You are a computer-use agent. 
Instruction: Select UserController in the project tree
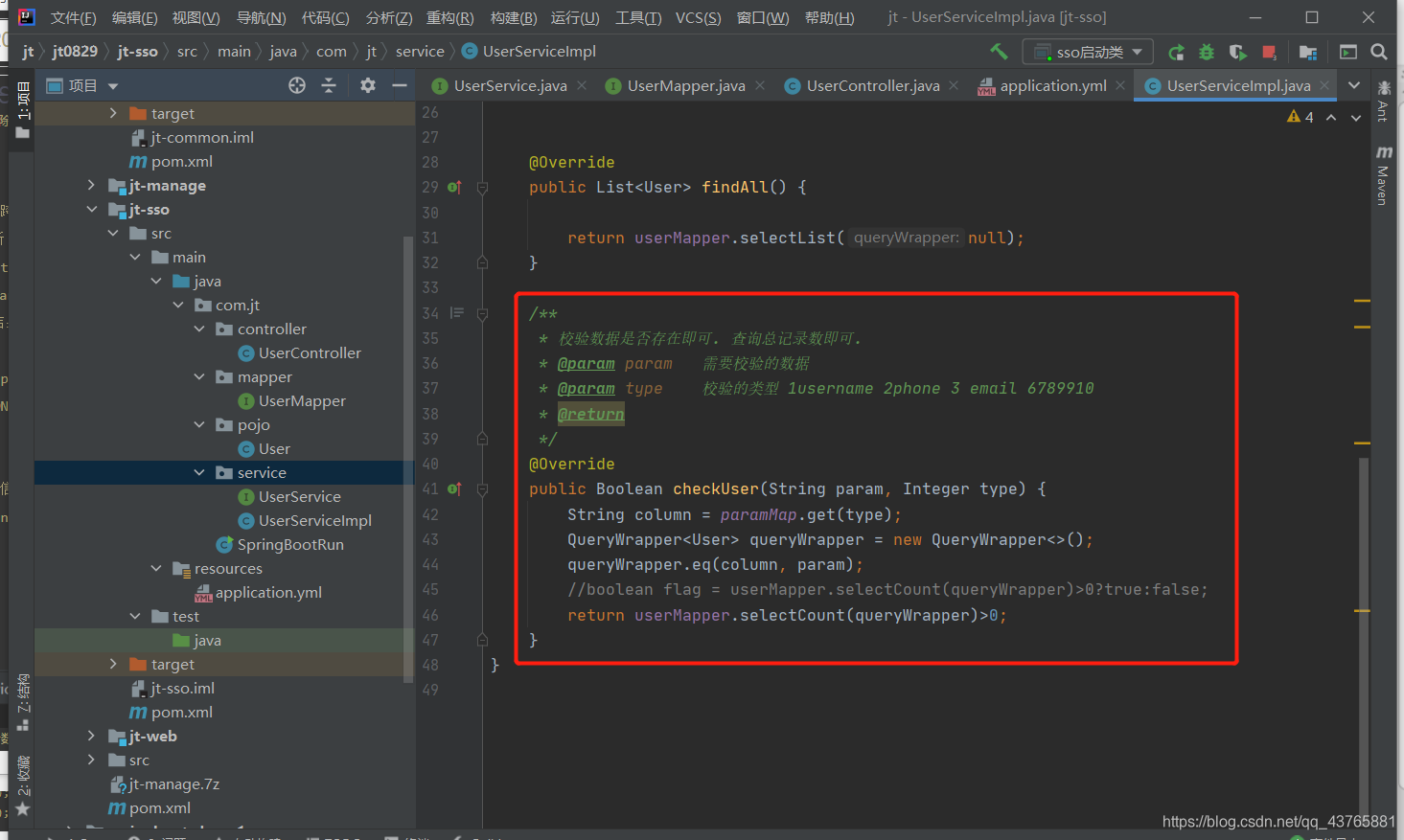tap(310, 352)
